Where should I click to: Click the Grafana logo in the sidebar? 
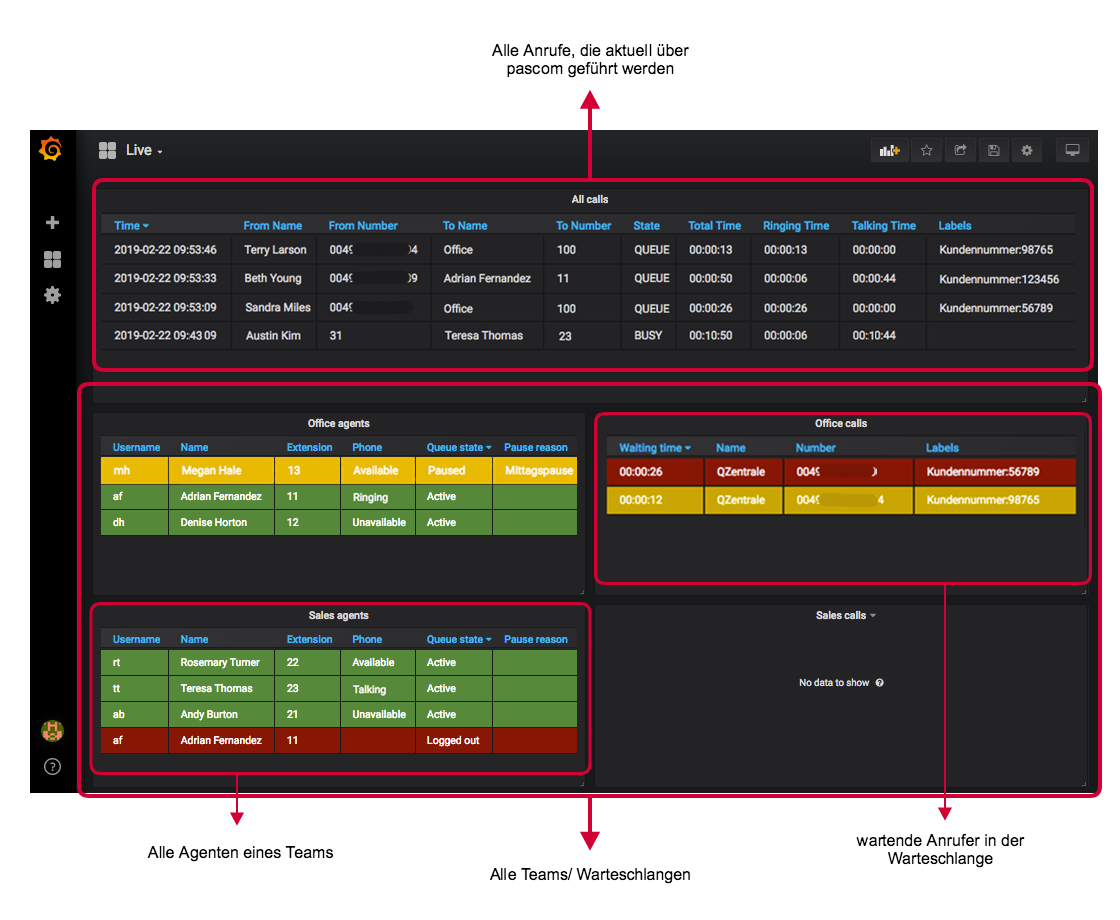52,149
